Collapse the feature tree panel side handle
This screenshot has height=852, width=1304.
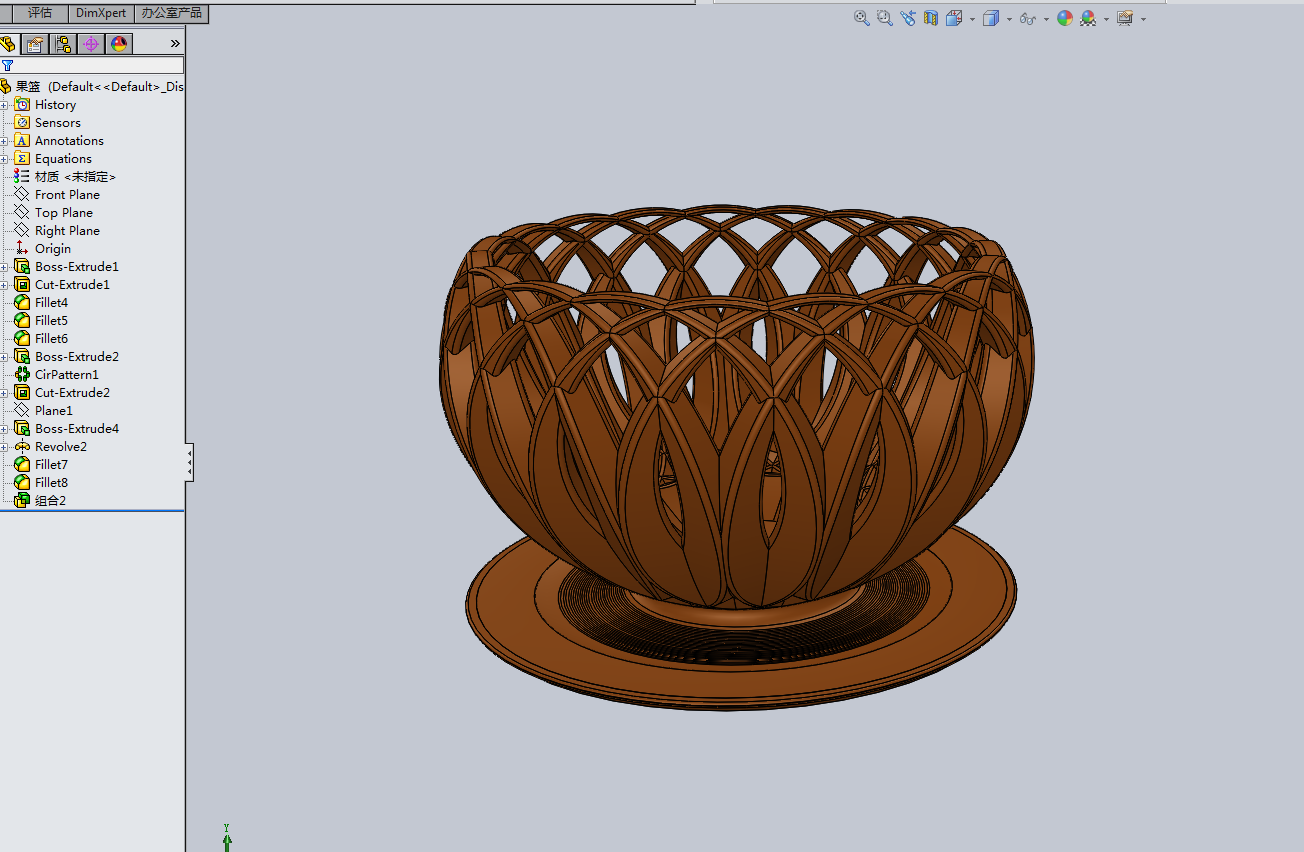190,462
